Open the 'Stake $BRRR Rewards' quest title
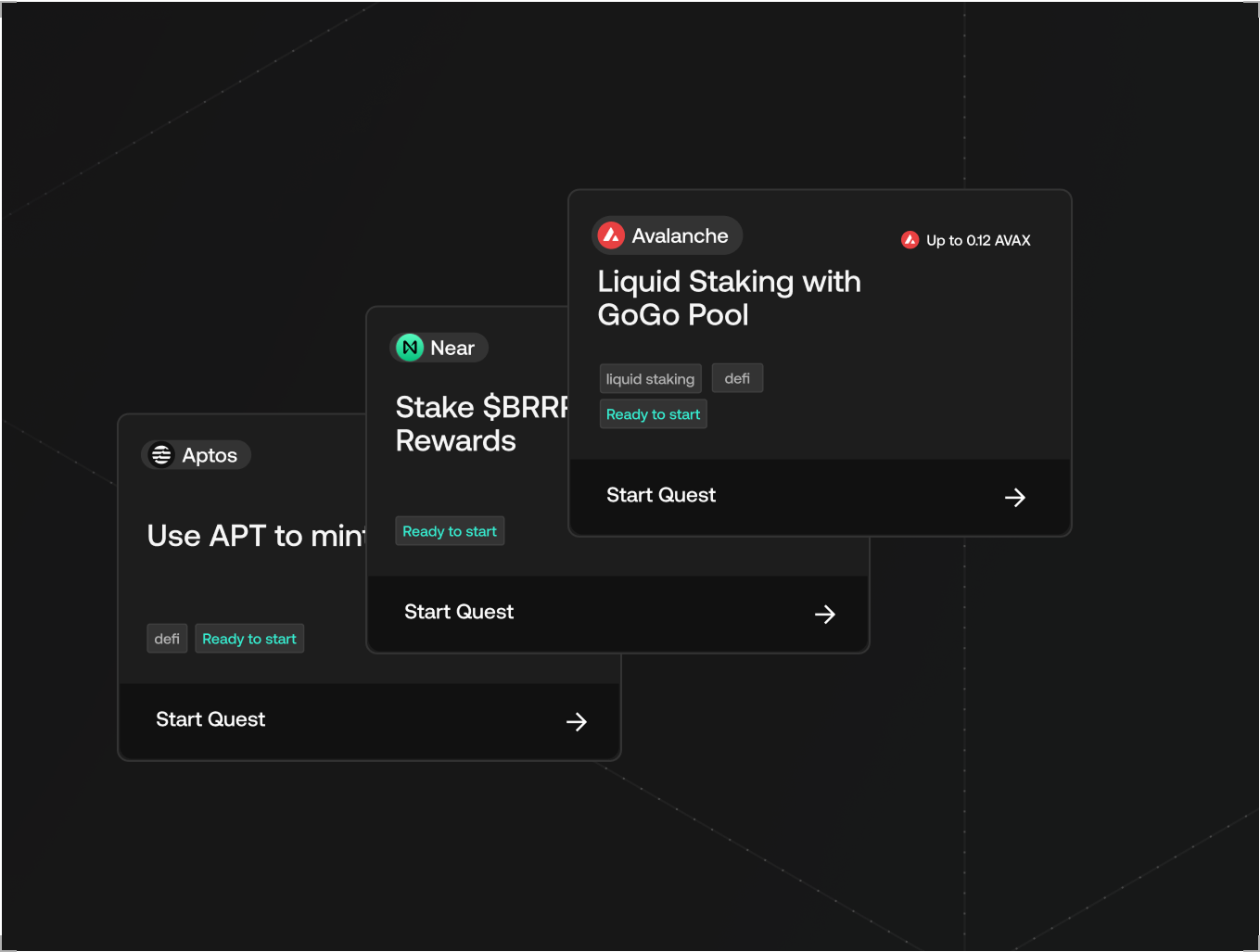Viewport: 1260px width, 952px height. click(x=482, y=424)
